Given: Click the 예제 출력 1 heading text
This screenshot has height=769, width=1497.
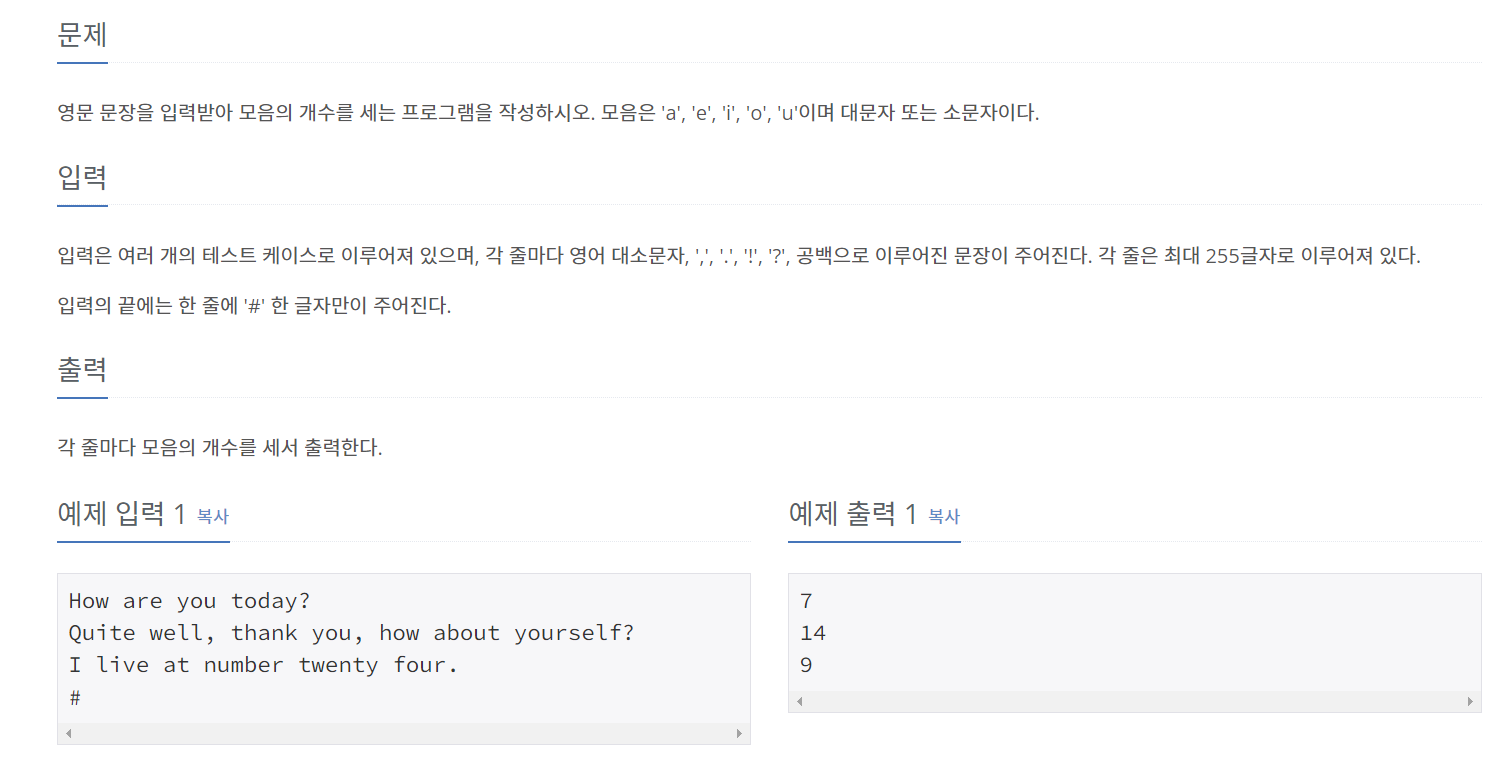Looking at the screenshot, I should pos(853,514).
